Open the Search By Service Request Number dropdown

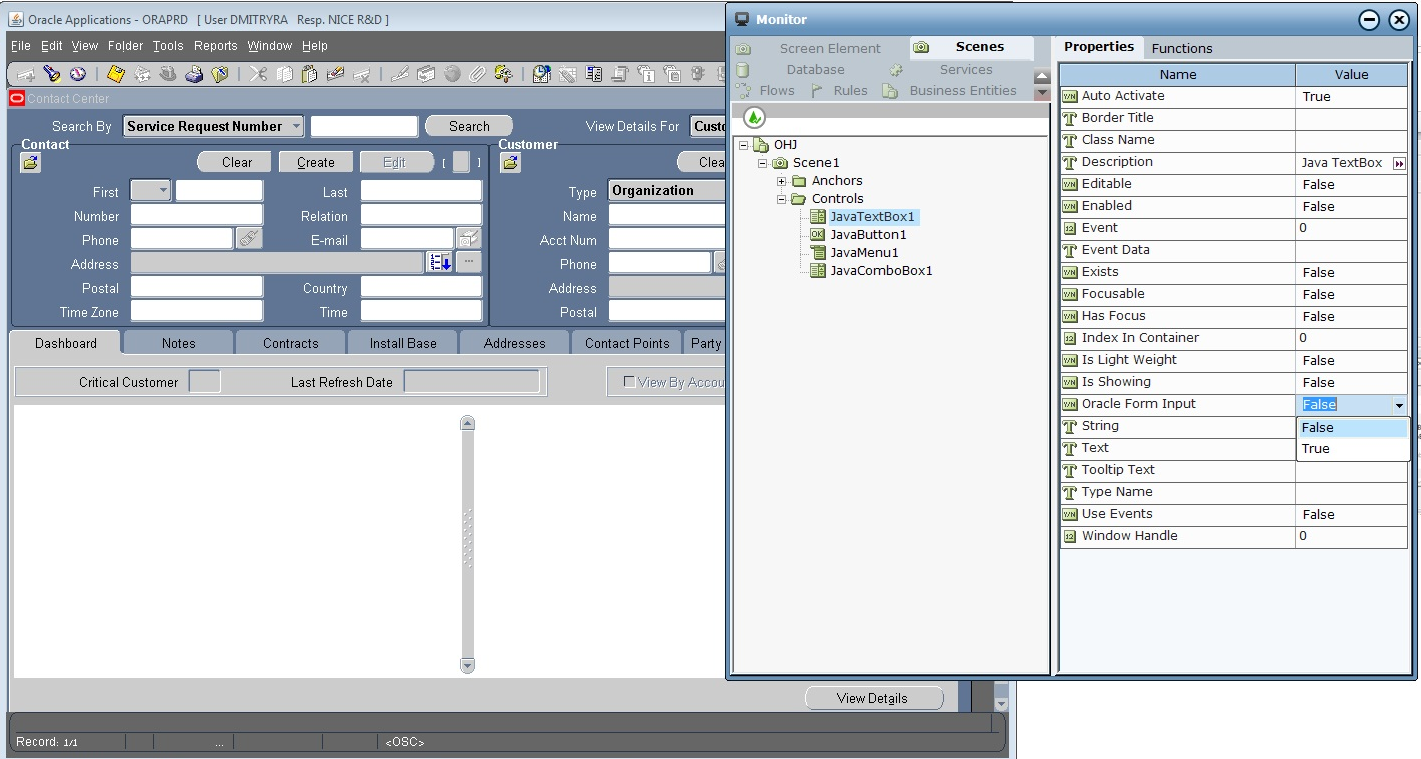click(213, 126)
